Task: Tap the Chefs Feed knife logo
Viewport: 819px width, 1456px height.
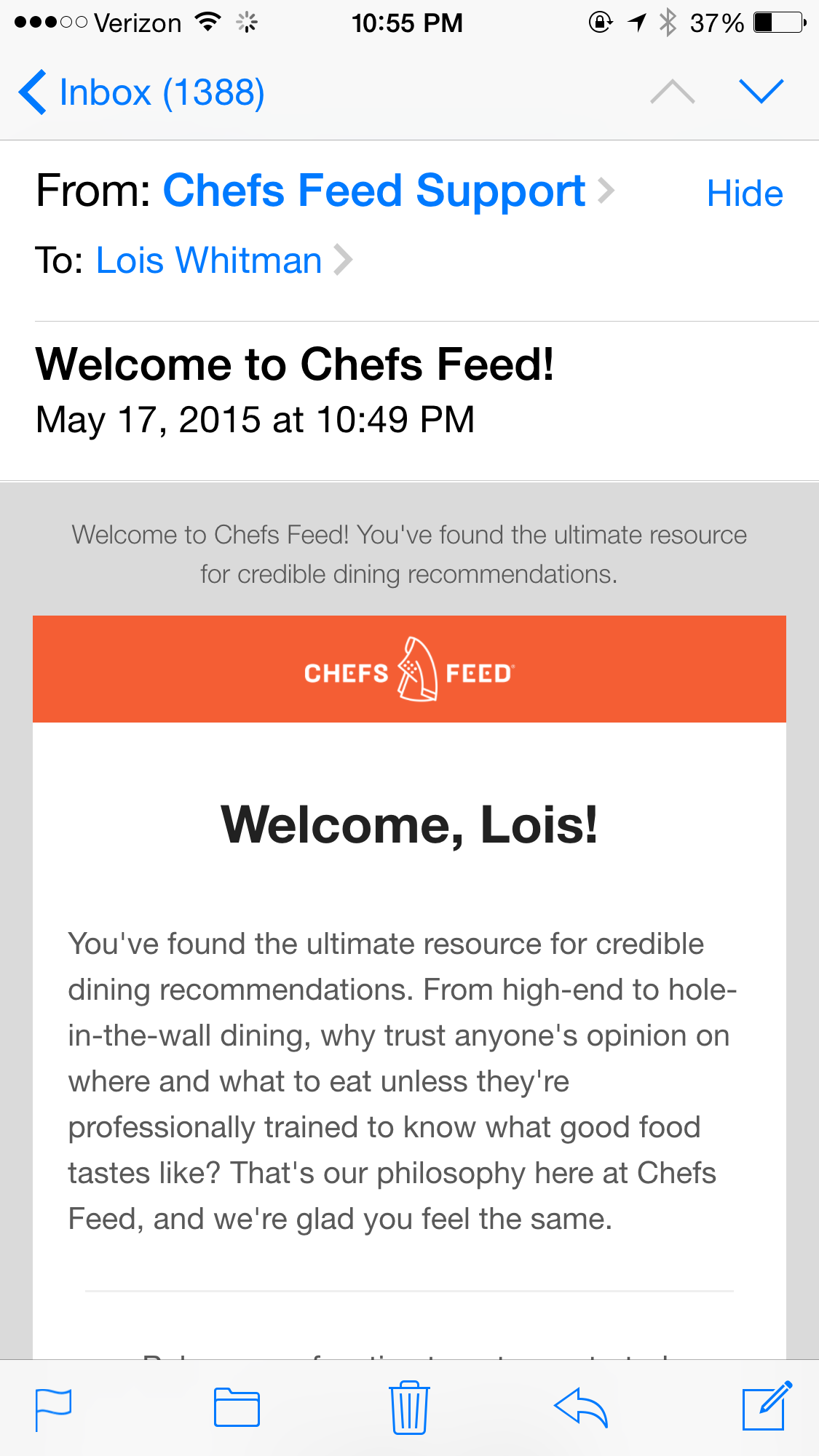Action: (x=417, y=669)
